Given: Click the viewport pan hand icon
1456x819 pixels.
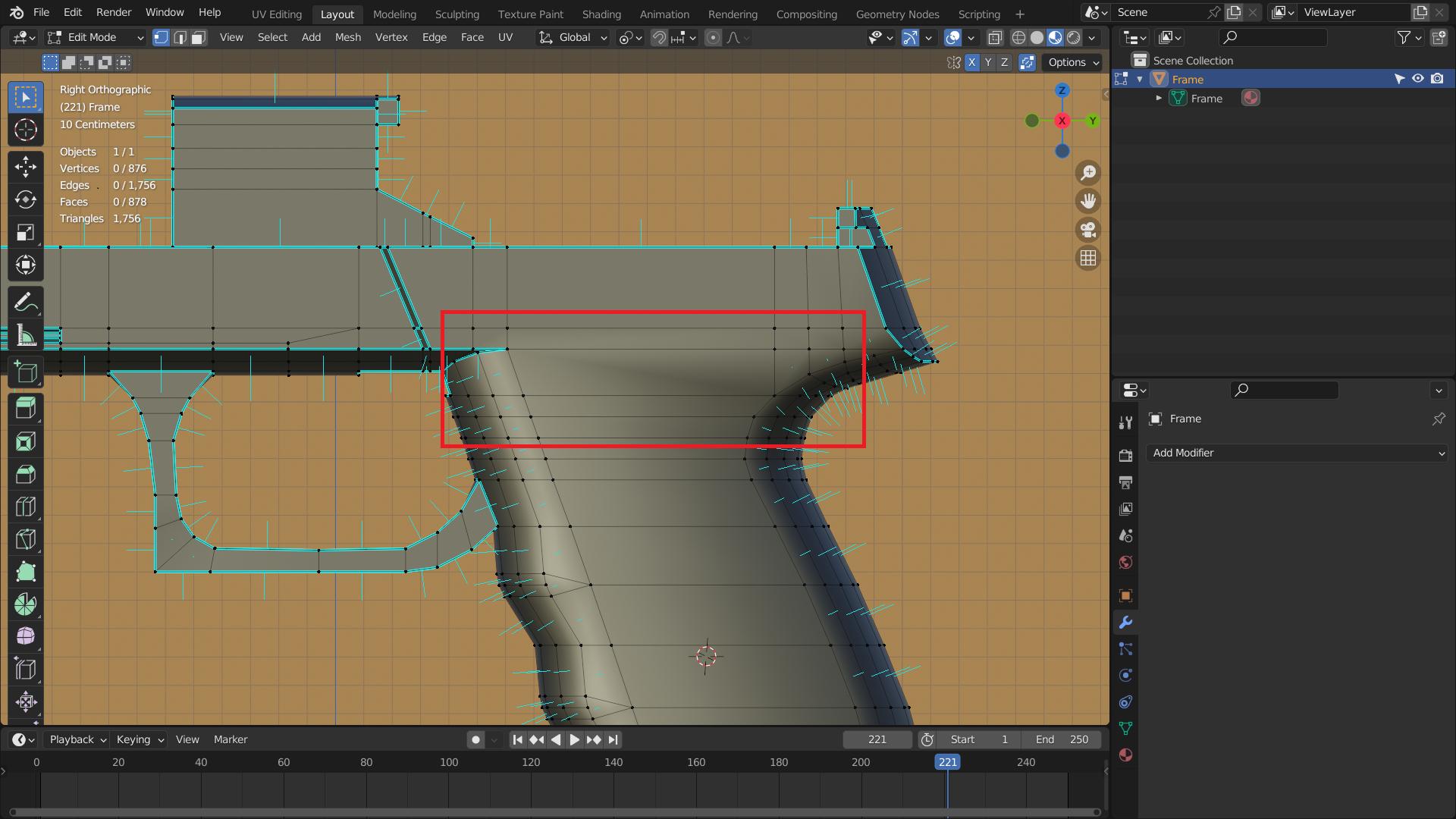Looking at the screenshot, I should pos(1088,201).
